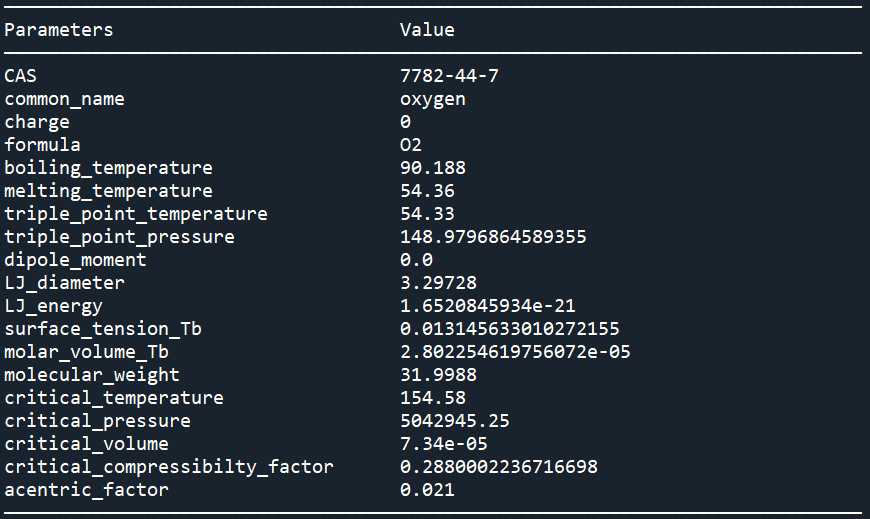Screen dimensions: 870x519
Task: Select the melting_temperature row label
Action: (108, 191)
